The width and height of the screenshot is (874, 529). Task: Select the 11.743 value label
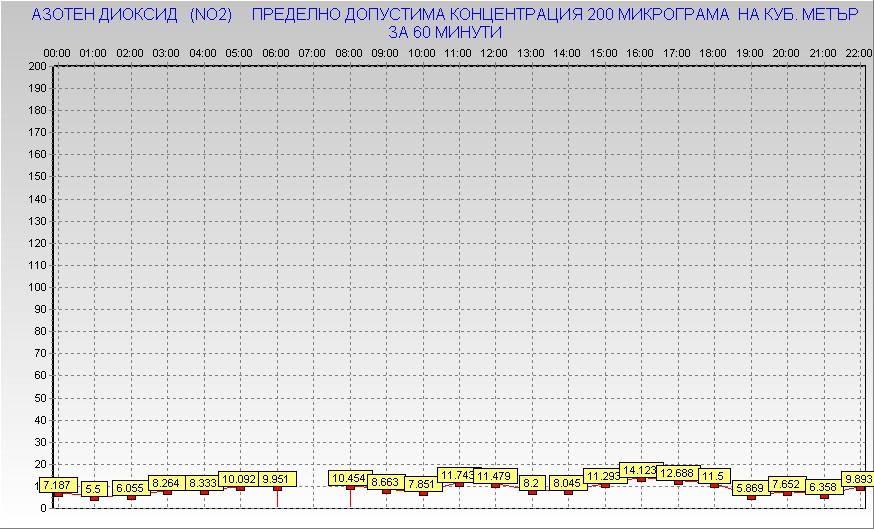(459, 475)
